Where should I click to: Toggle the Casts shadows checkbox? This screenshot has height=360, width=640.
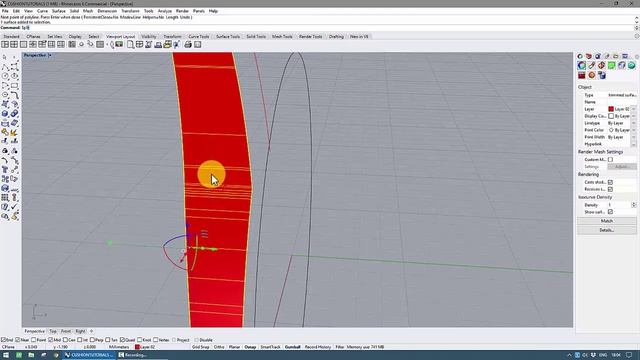click(x=610, y=182)
